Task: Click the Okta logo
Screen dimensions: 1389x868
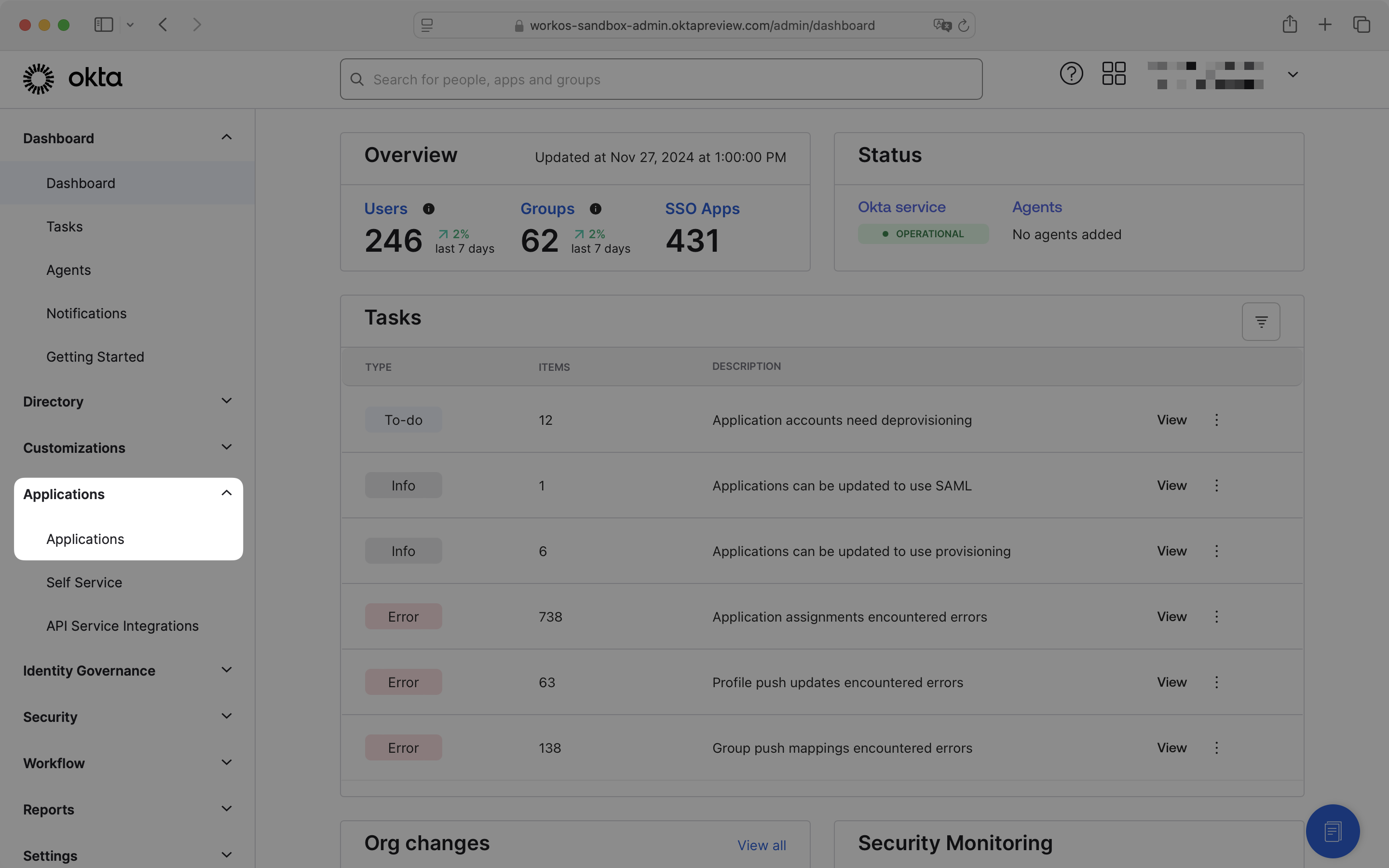Action: coord(72,78)
